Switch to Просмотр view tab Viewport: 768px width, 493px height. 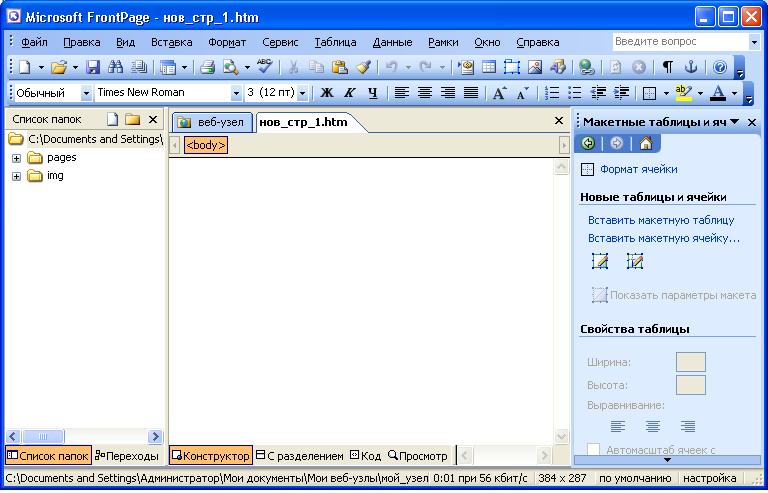[418, 456]
